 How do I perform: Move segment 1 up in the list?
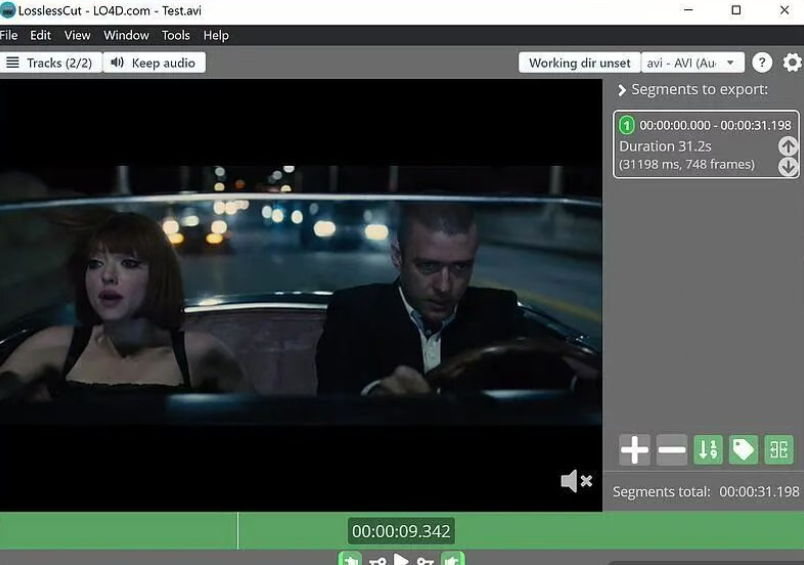788,146
